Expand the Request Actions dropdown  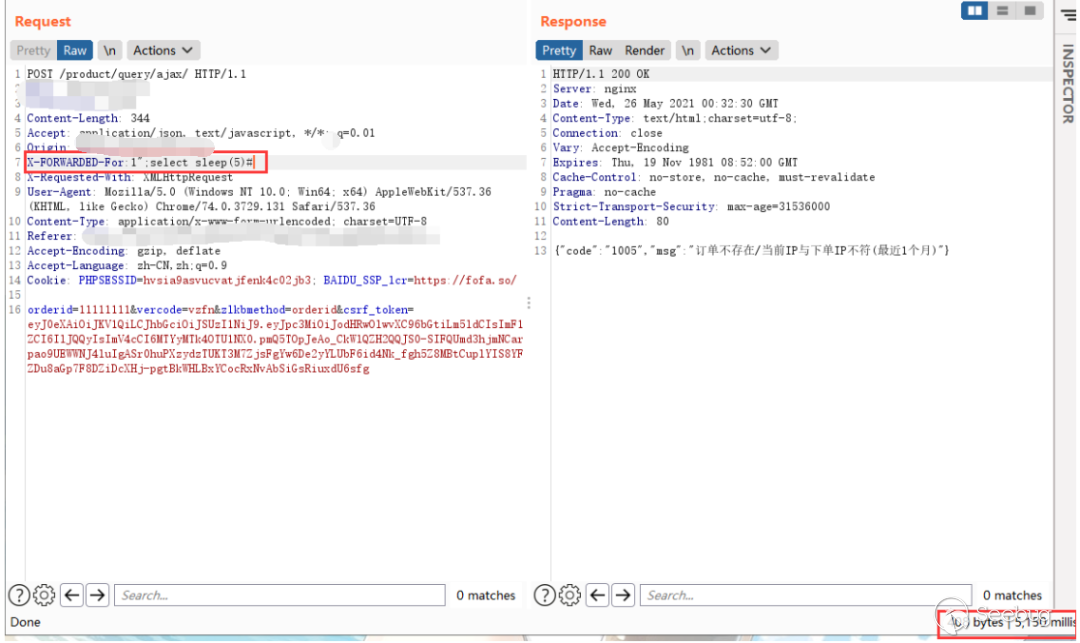(x=164, y=50)
